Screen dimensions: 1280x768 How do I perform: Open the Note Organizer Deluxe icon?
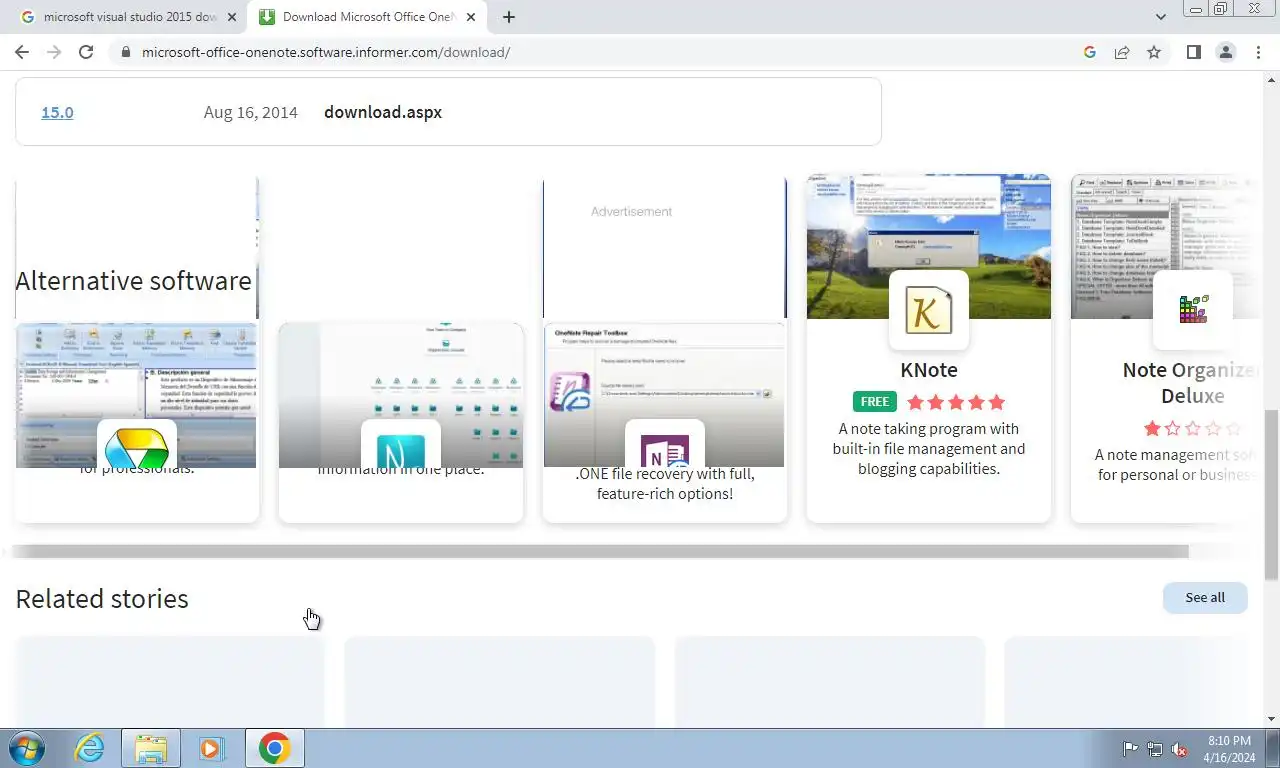click(1193, 310)
